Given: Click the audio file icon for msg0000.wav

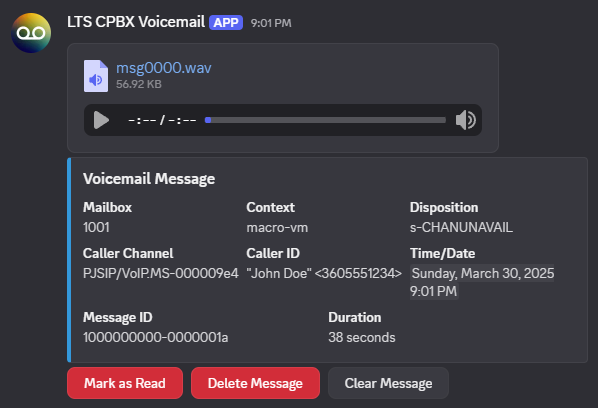Looking at the screenshot, I should click(96, 76).
